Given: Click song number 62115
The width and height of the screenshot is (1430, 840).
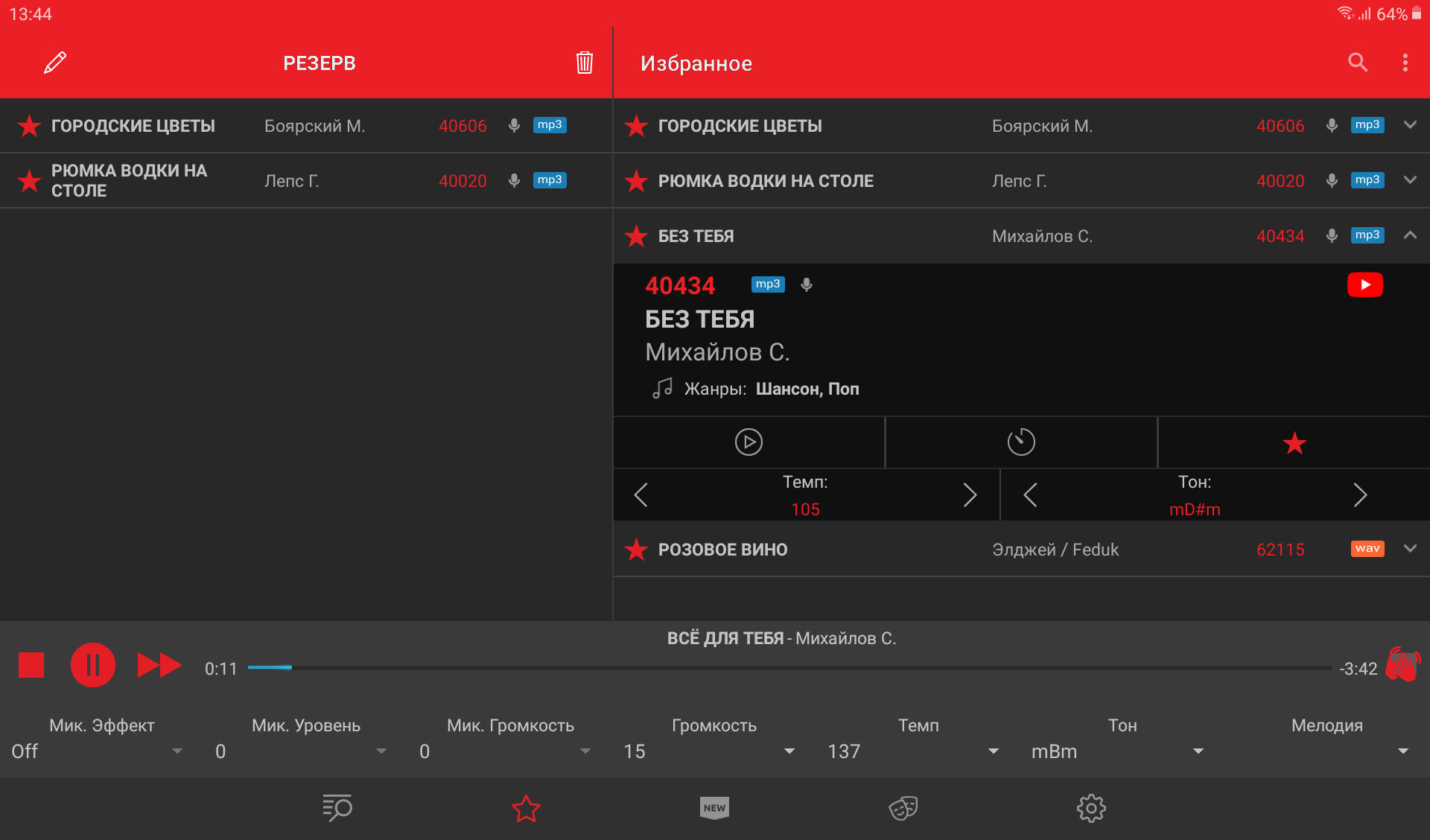Looking at the screenshot, I should (1280, 550).
